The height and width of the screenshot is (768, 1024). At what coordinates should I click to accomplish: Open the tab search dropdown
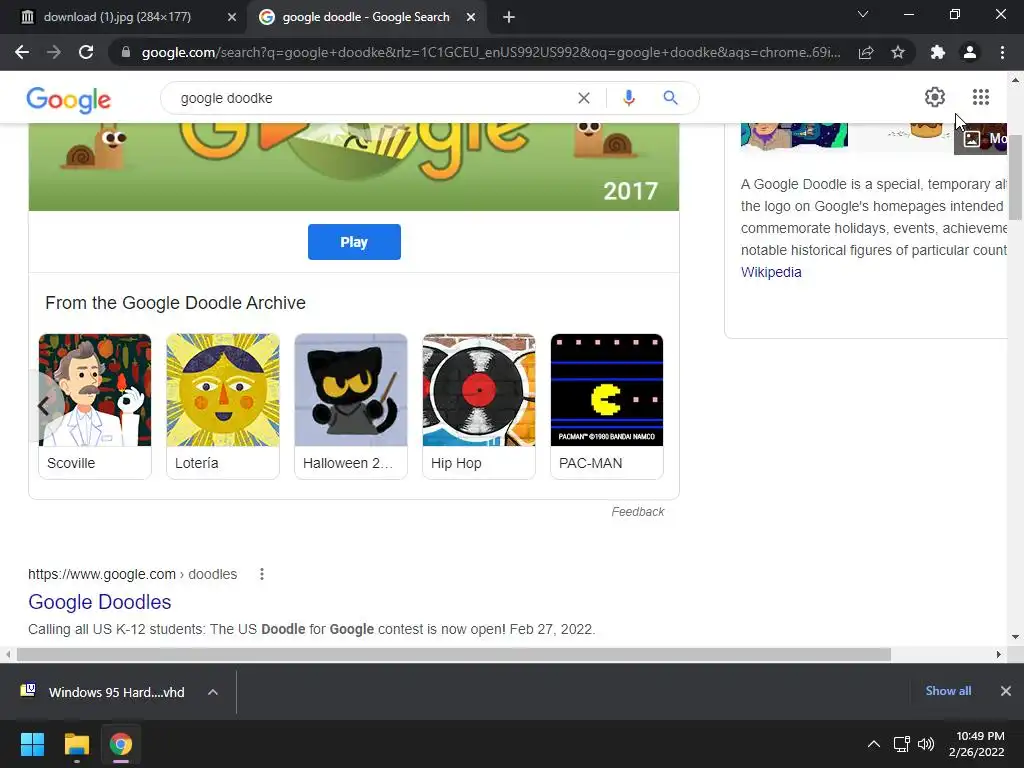(863, 14)
